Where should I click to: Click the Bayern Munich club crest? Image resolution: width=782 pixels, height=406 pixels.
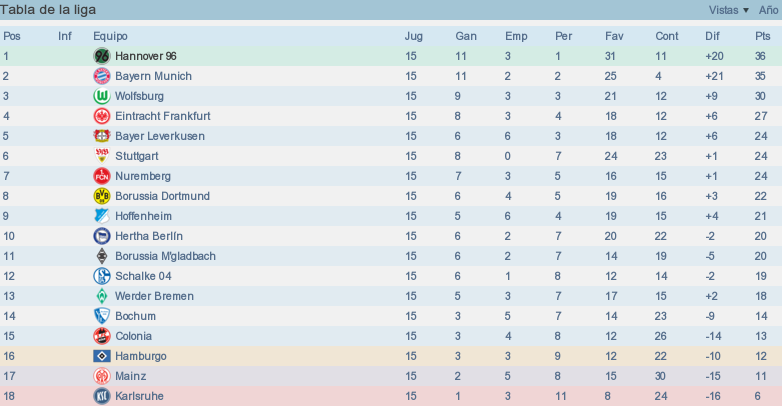point(102,76)
